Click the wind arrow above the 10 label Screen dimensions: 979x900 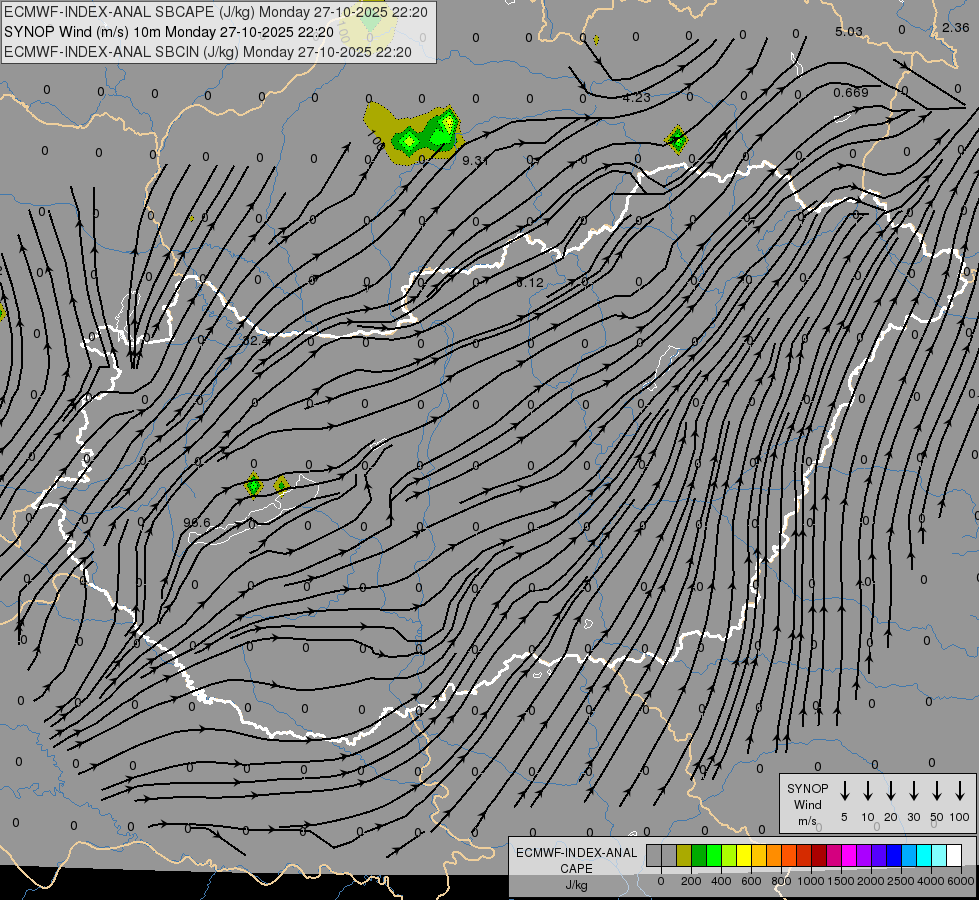(x=867, y=791)
